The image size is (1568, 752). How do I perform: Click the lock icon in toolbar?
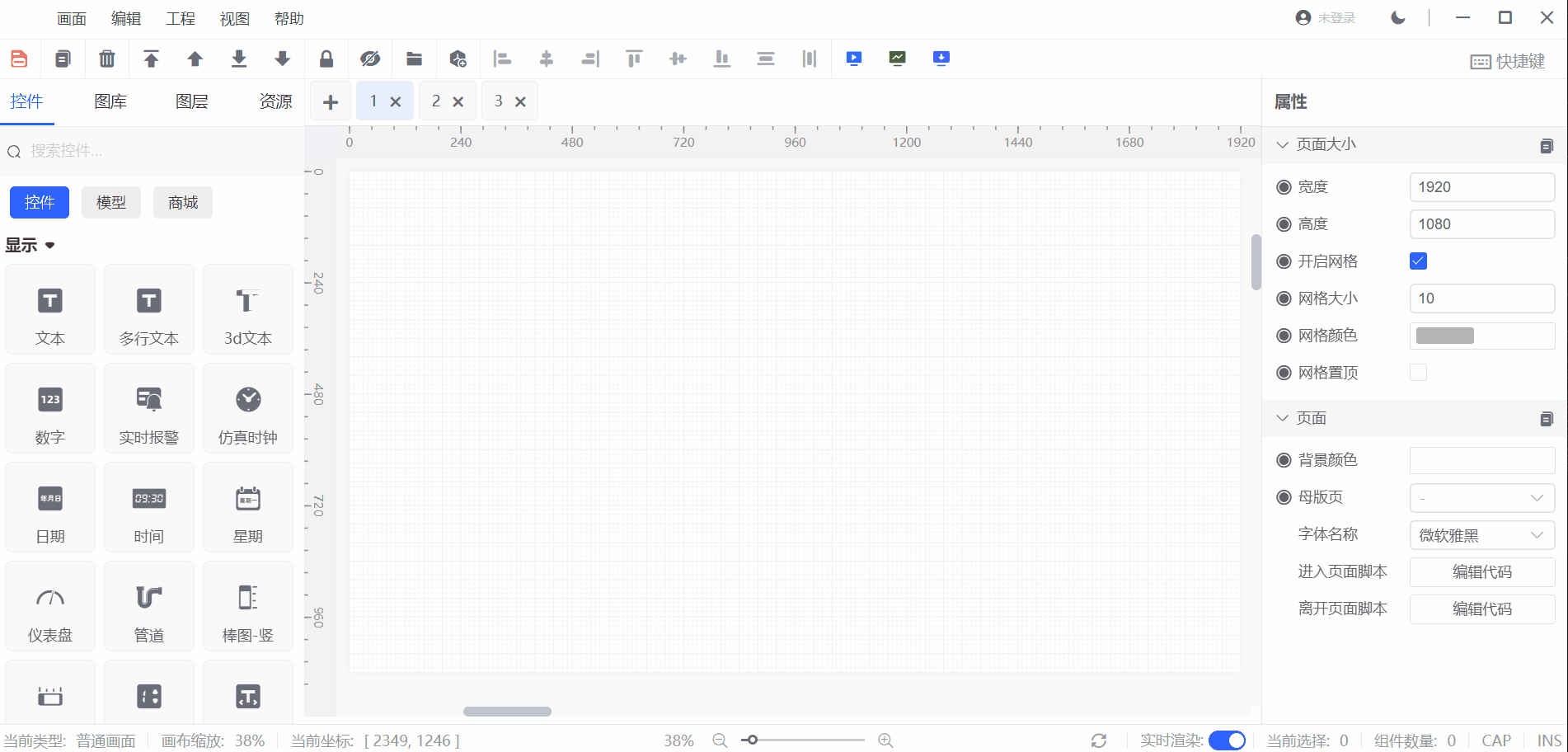[326, 59]
